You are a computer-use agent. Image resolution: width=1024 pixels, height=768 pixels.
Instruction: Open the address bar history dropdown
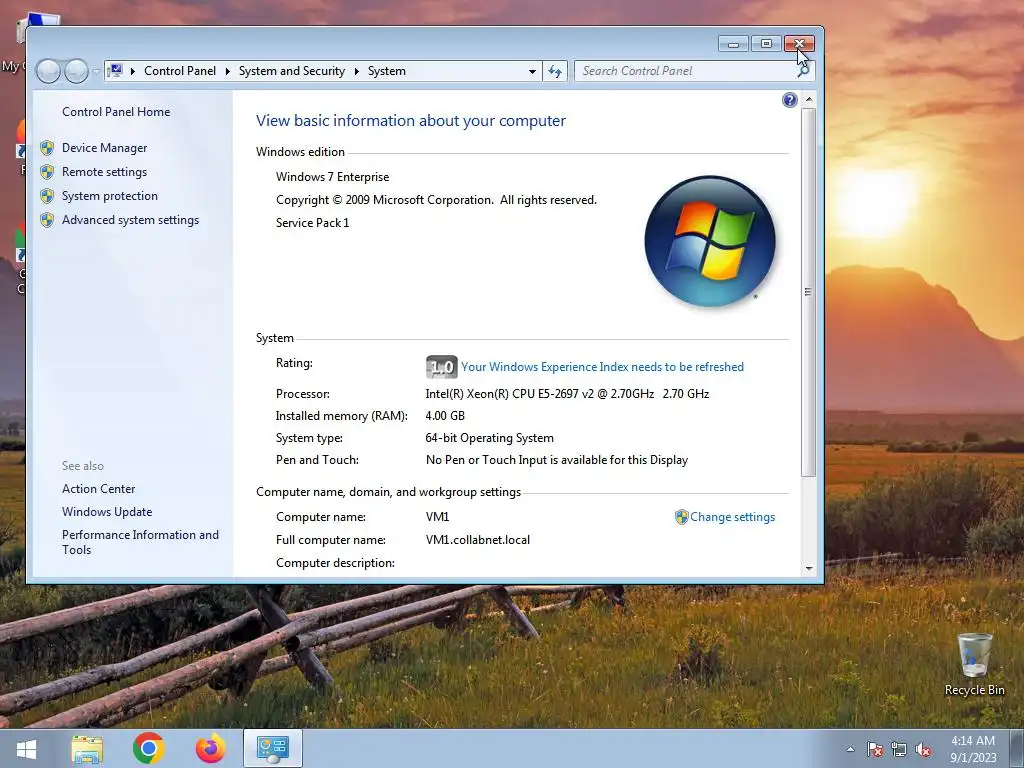532,71
